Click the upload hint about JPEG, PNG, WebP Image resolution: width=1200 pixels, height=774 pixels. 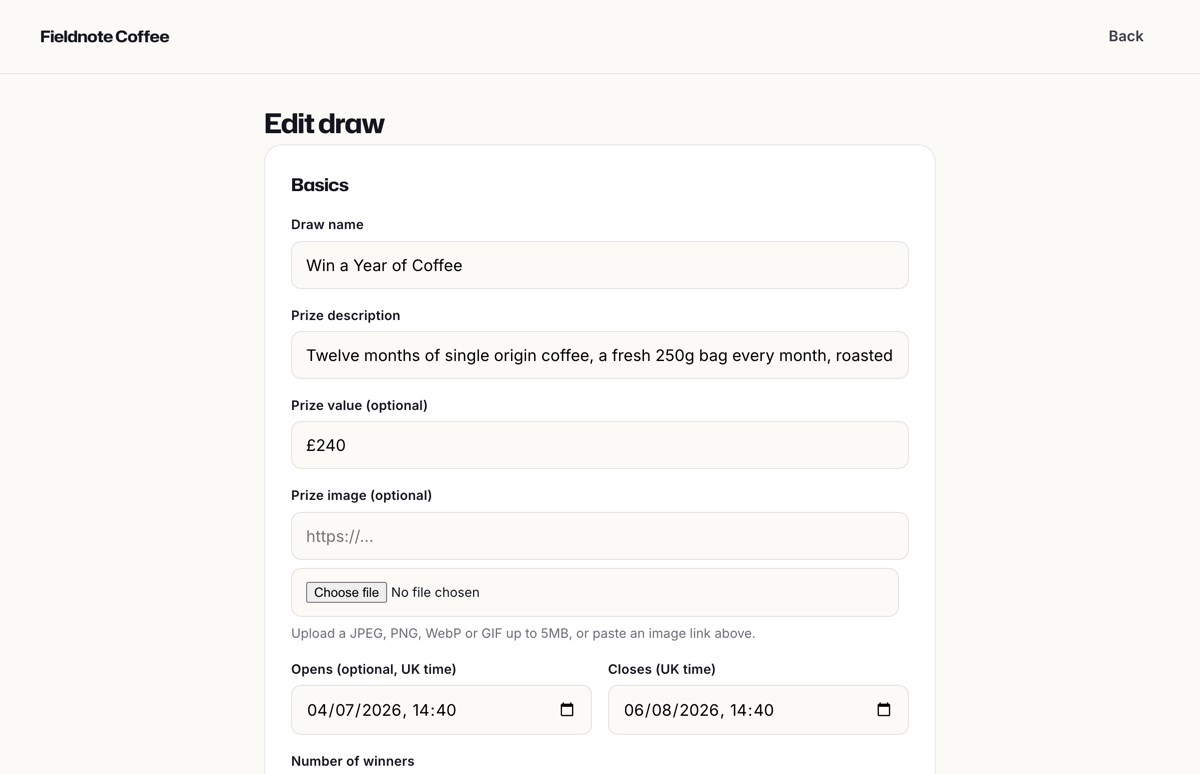(523, 633)
